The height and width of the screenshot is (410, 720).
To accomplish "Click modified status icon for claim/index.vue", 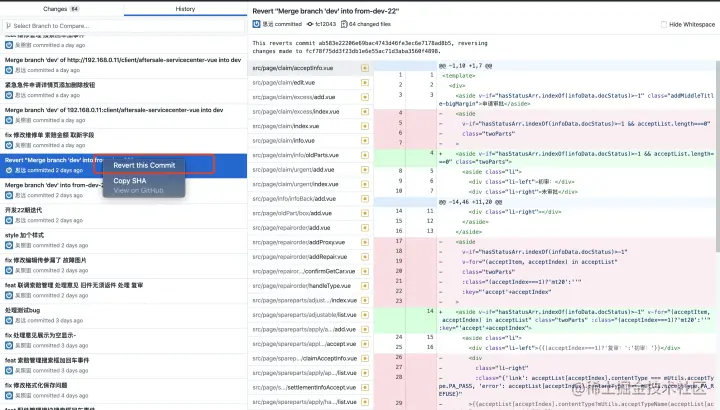I will tap(365, 126).
